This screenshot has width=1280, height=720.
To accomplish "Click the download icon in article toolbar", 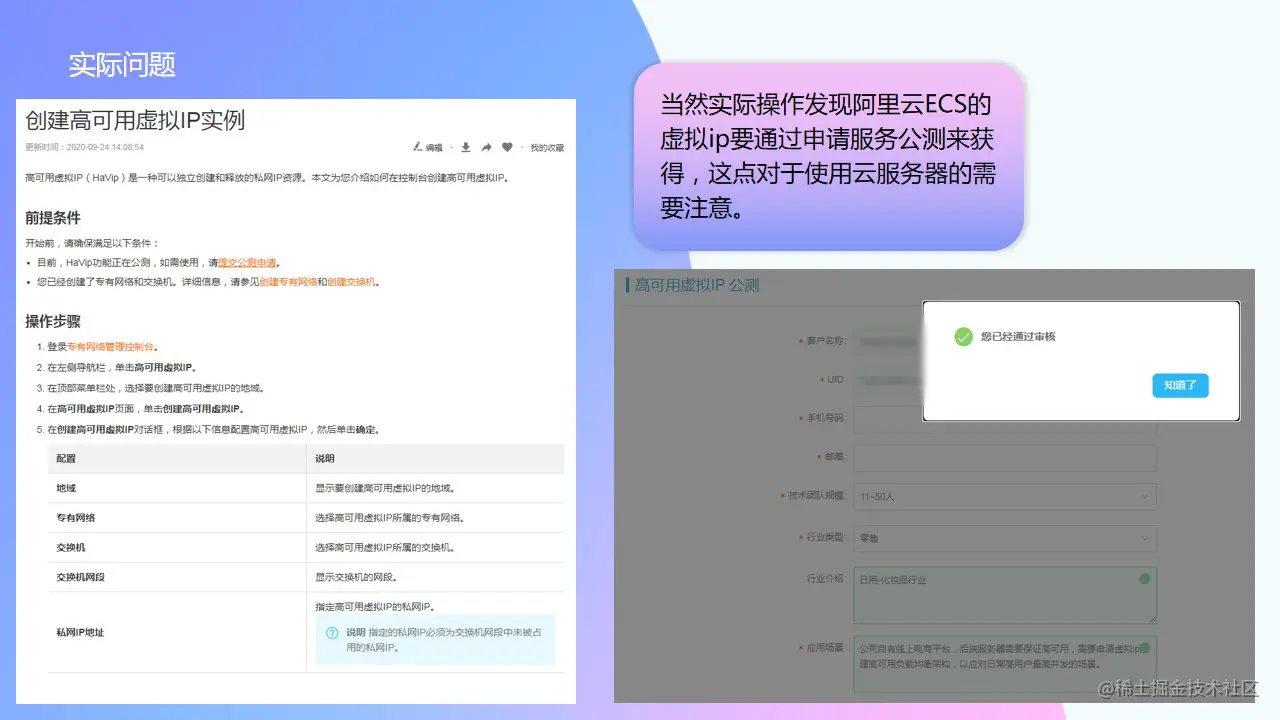I will [x=465, y=148].
